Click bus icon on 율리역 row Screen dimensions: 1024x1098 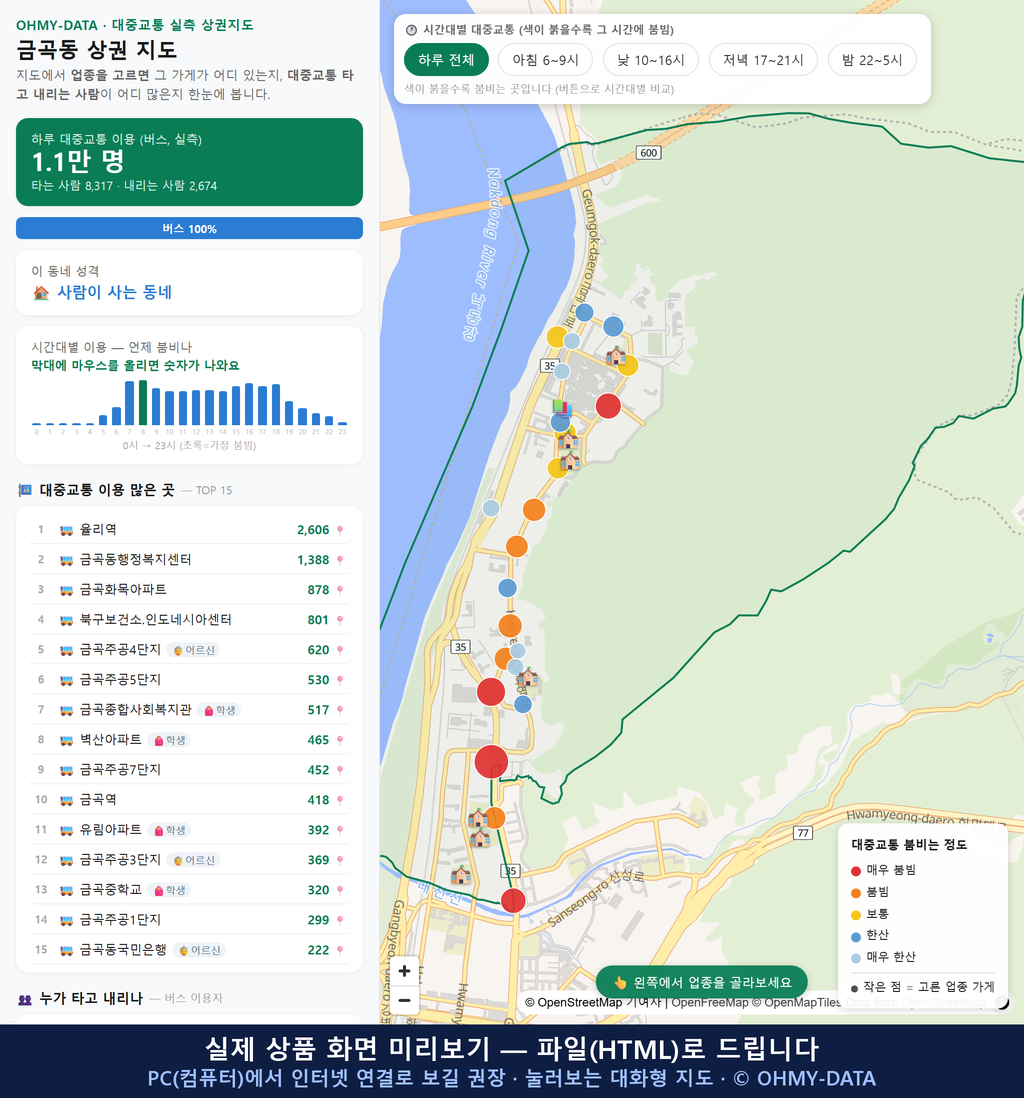click(67, 530)
